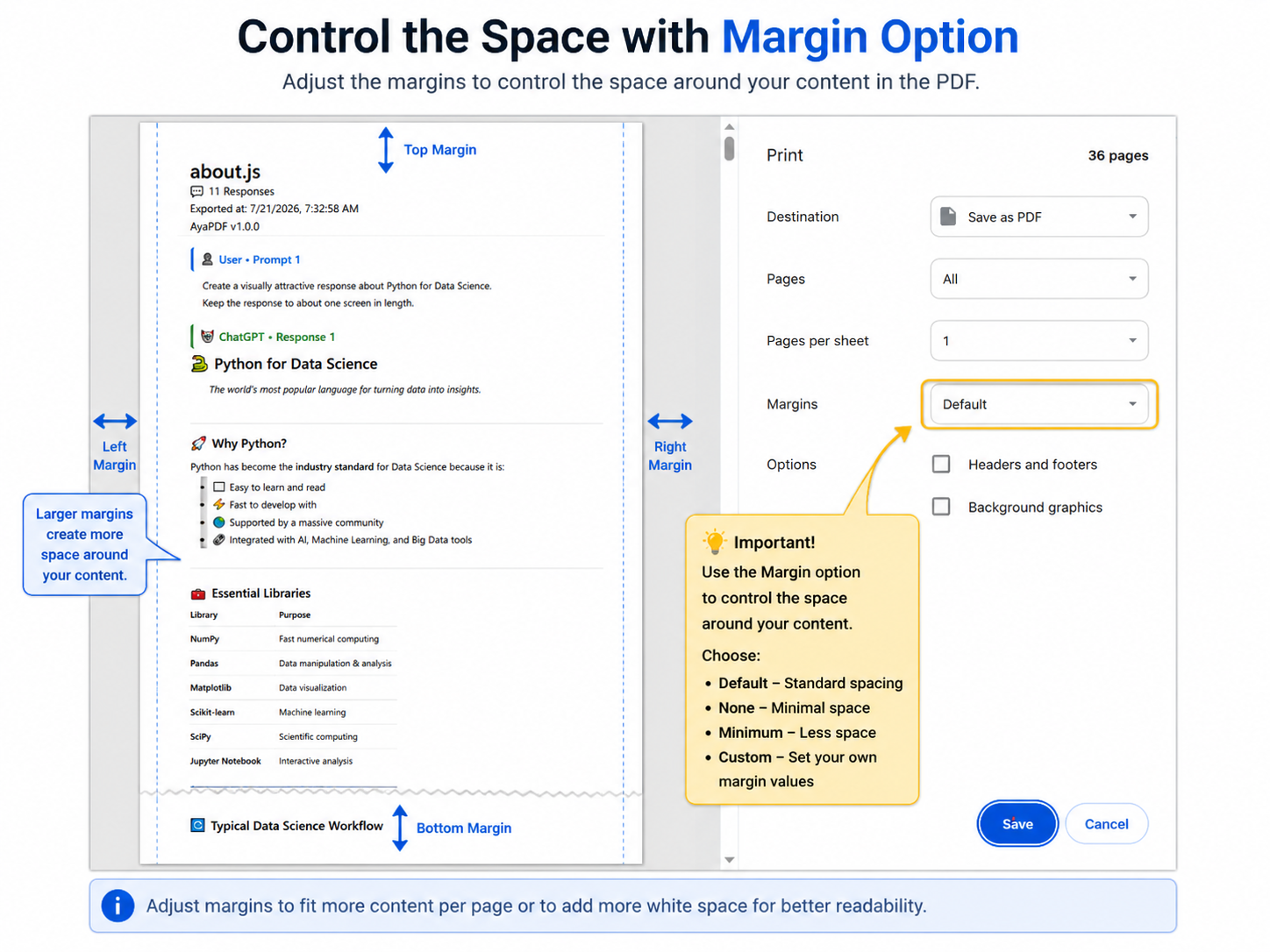The width and height of the screenshot is (1270, 952).
Task: Expand the Pages per sheet dropdown
Action: click(x=1039, y=341)
